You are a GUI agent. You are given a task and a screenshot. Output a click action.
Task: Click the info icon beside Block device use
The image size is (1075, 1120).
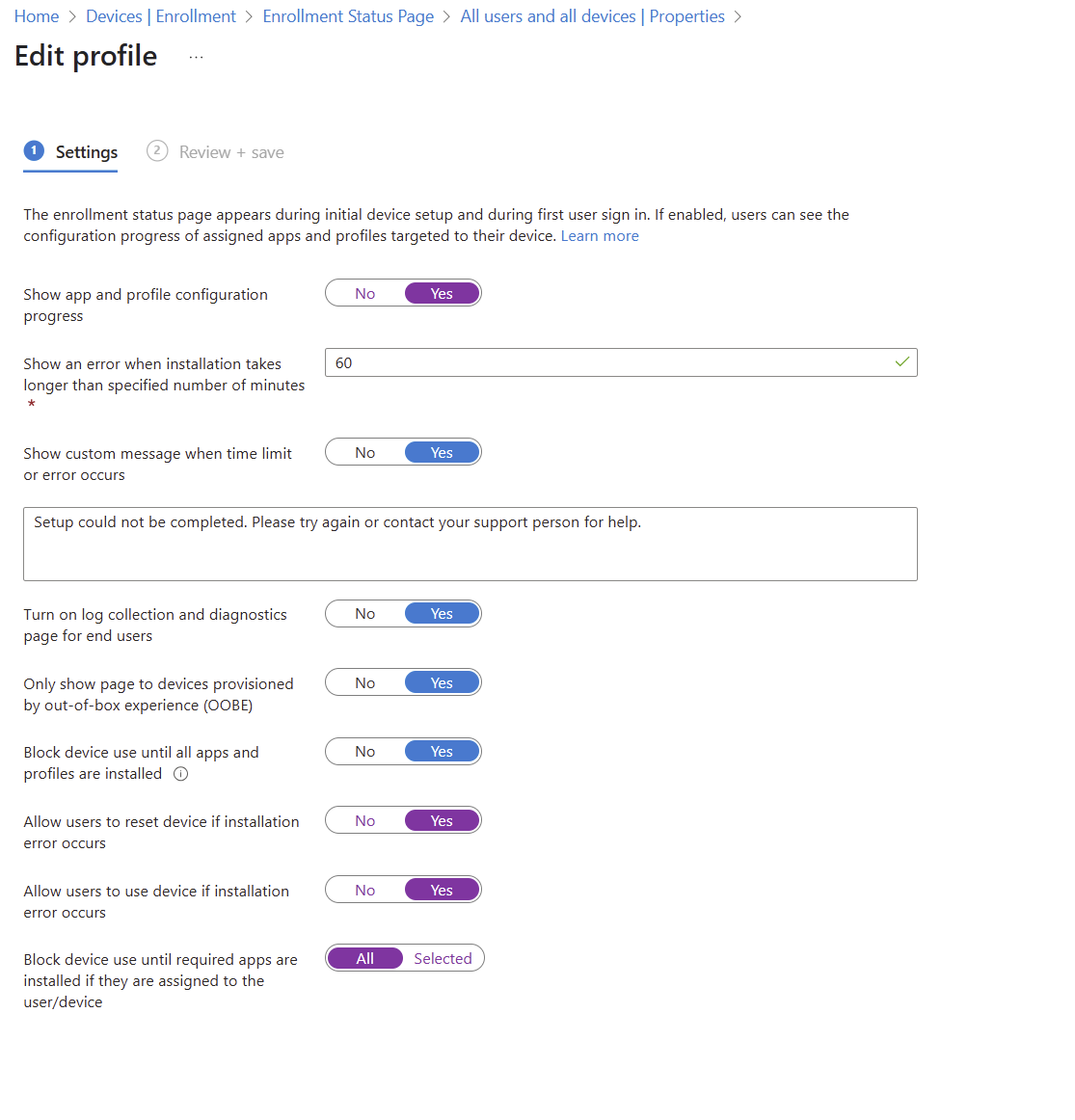click(180, 774)
